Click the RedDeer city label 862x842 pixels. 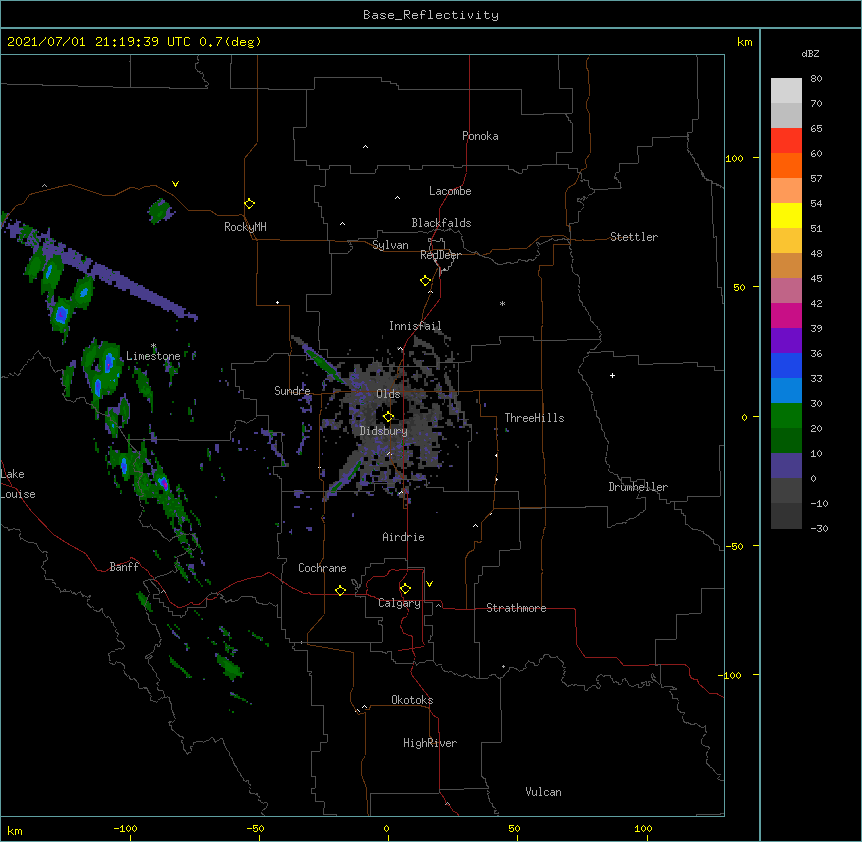tap(440, 255)
